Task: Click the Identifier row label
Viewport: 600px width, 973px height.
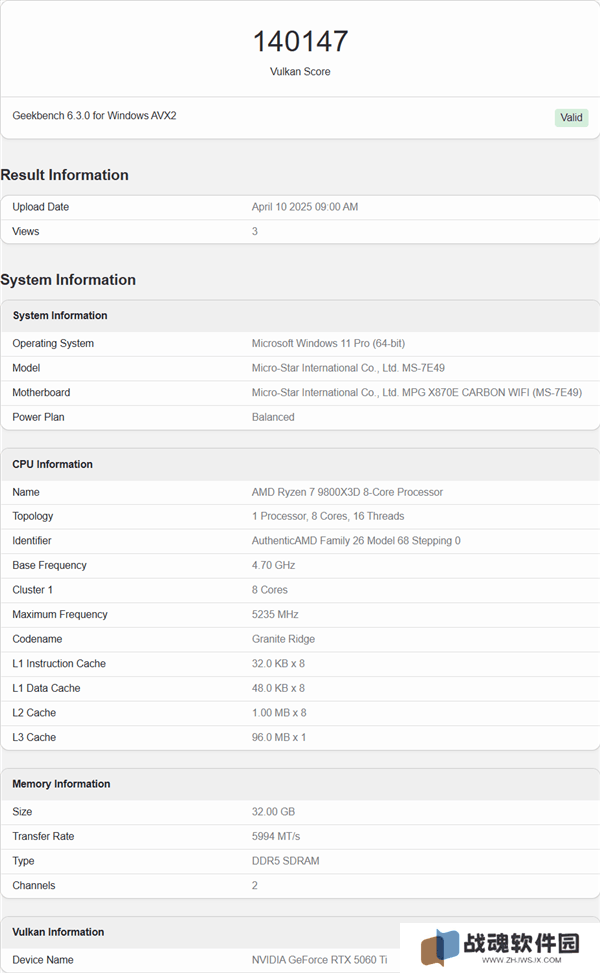Action: (x=32, y=540)
